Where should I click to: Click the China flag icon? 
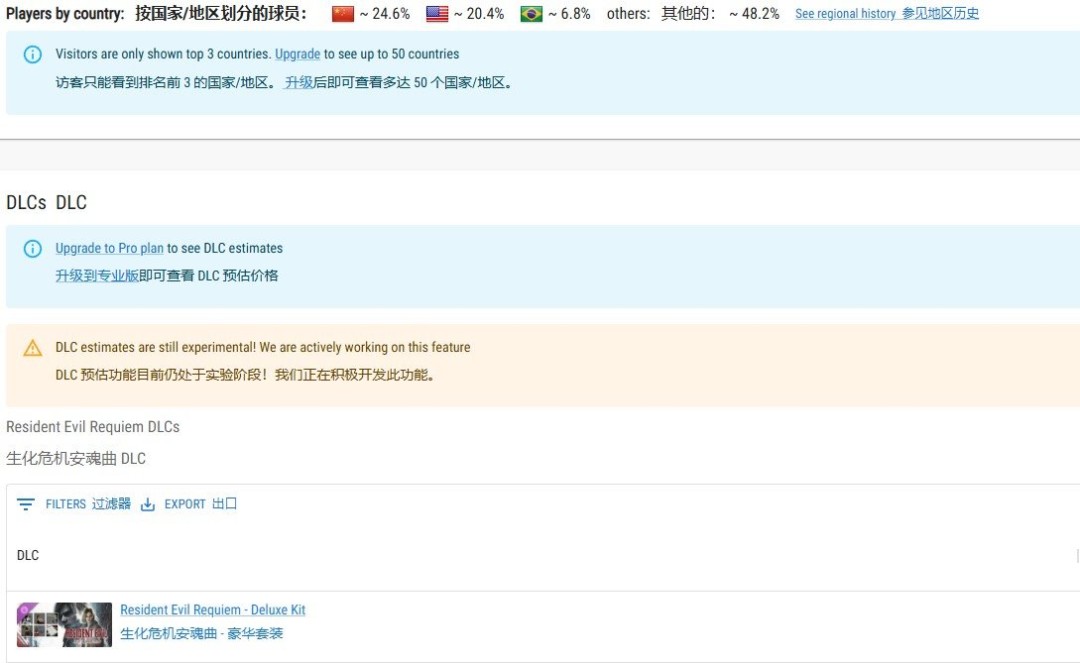pyautogui.click(x=343, y=13)
